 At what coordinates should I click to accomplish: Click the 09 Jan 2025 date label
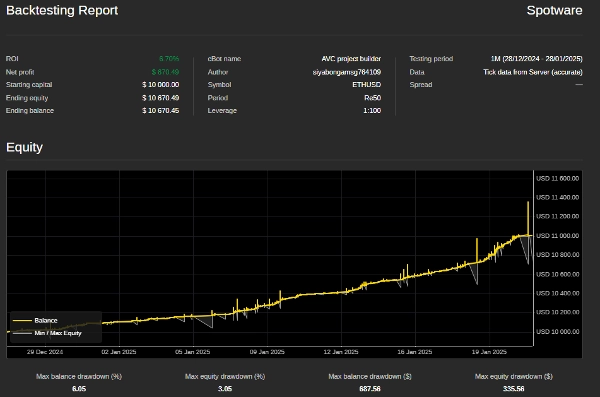pos(267,352)
